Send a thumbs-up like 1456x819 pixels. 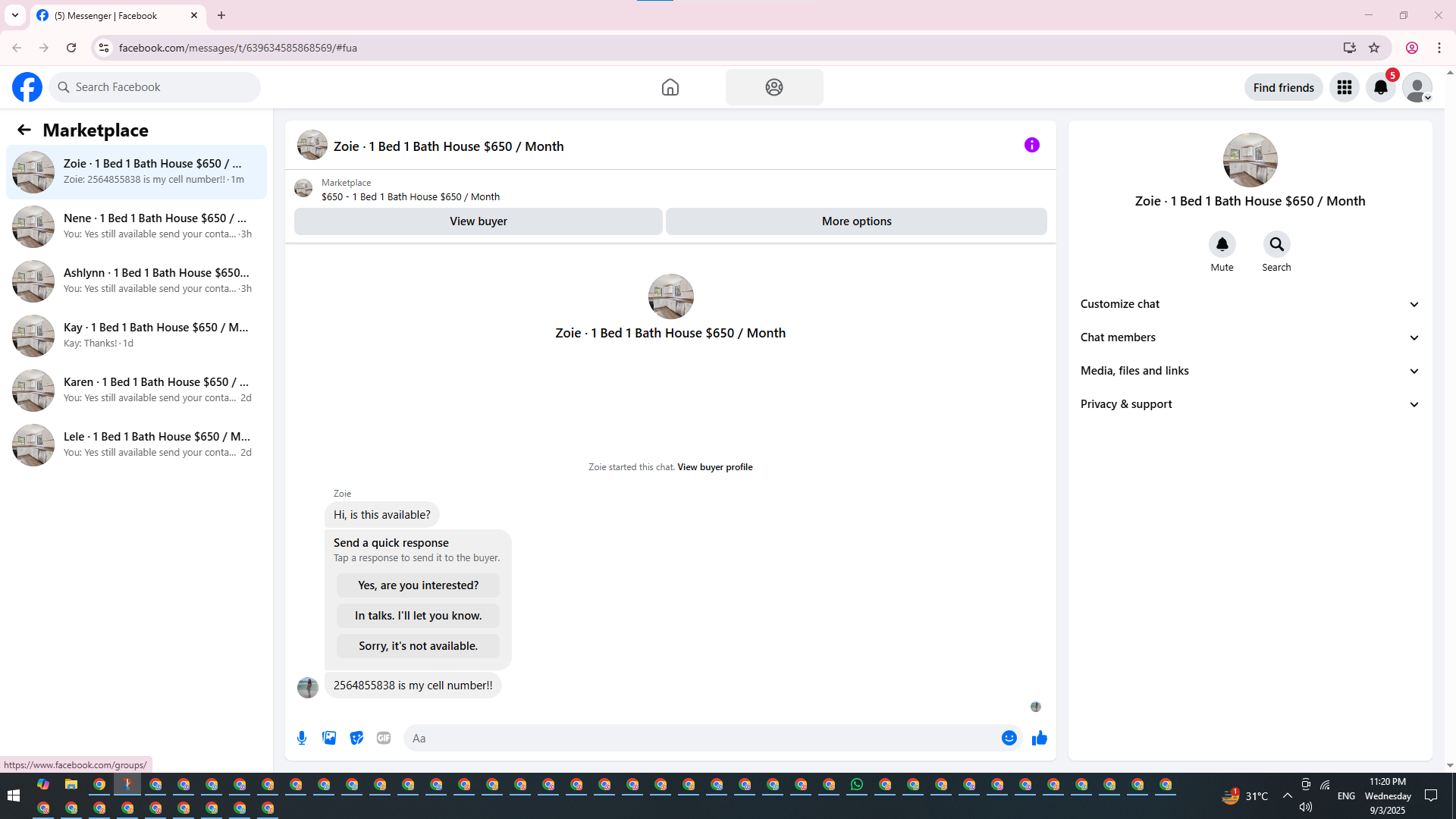1040,738
